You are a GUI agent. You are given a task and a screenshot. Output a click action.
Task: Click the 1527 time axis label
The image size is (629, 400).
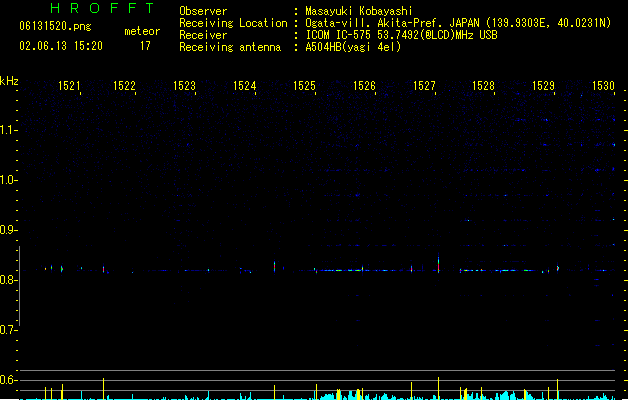424,85
